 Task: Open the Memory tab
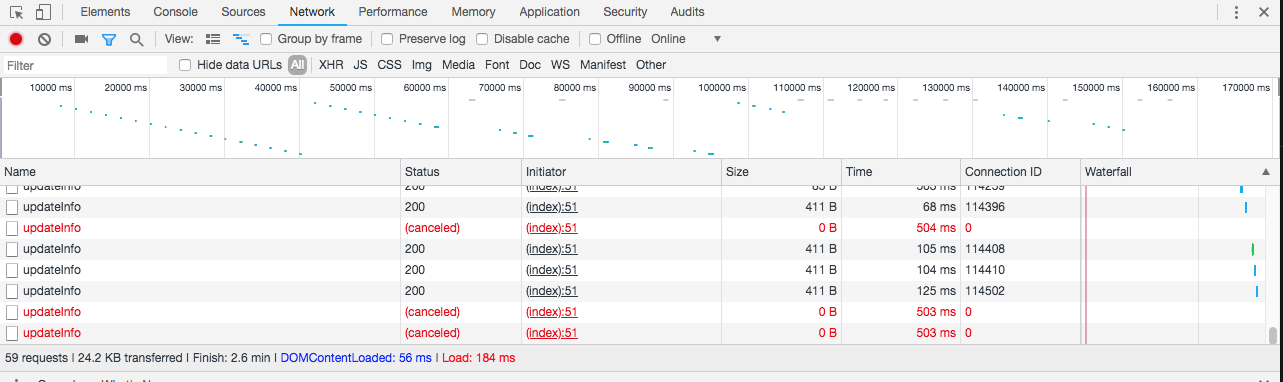[473, 12]
